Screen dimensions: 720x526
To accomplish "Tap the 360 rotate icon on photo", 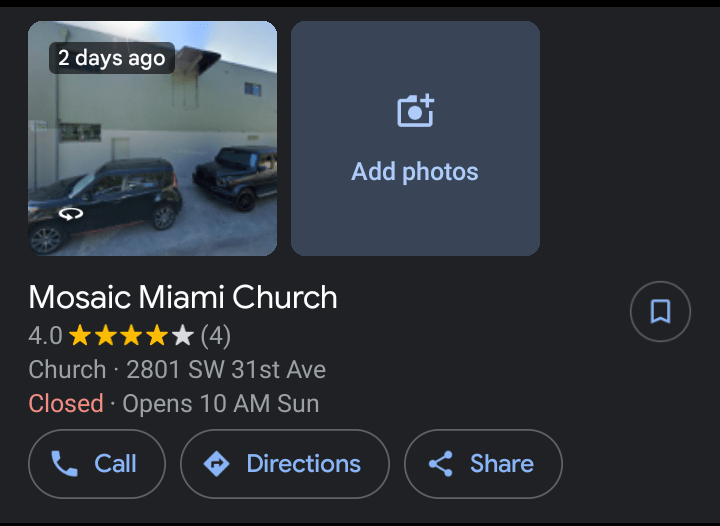I will (x=70, y=213).
